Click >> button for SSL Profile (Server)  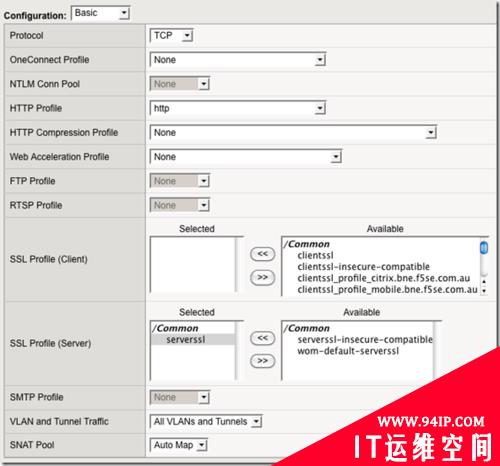(x=262, y=361)
